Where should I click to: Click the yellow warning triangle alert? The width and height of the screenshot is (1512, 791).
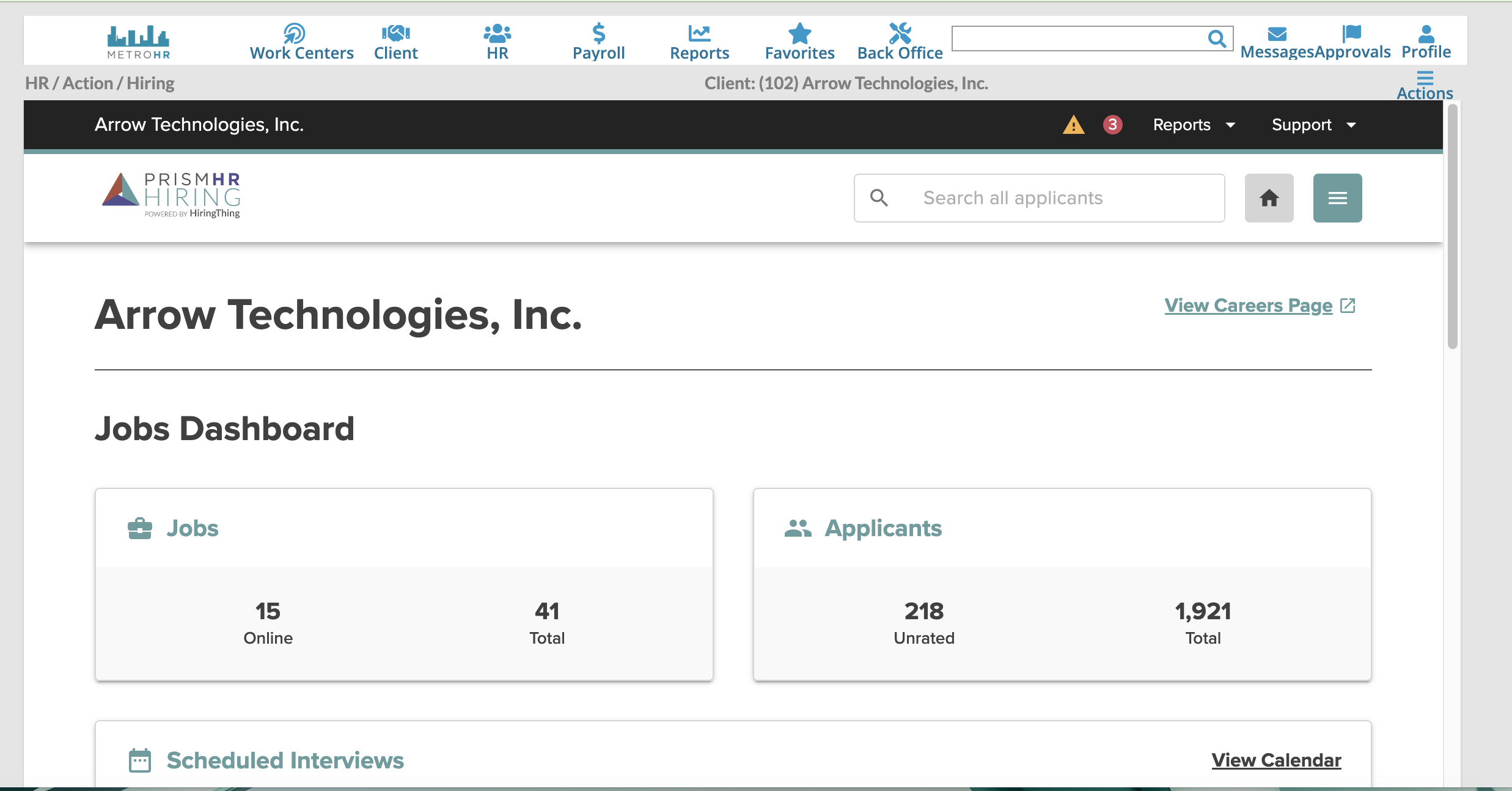[1073, 125]
